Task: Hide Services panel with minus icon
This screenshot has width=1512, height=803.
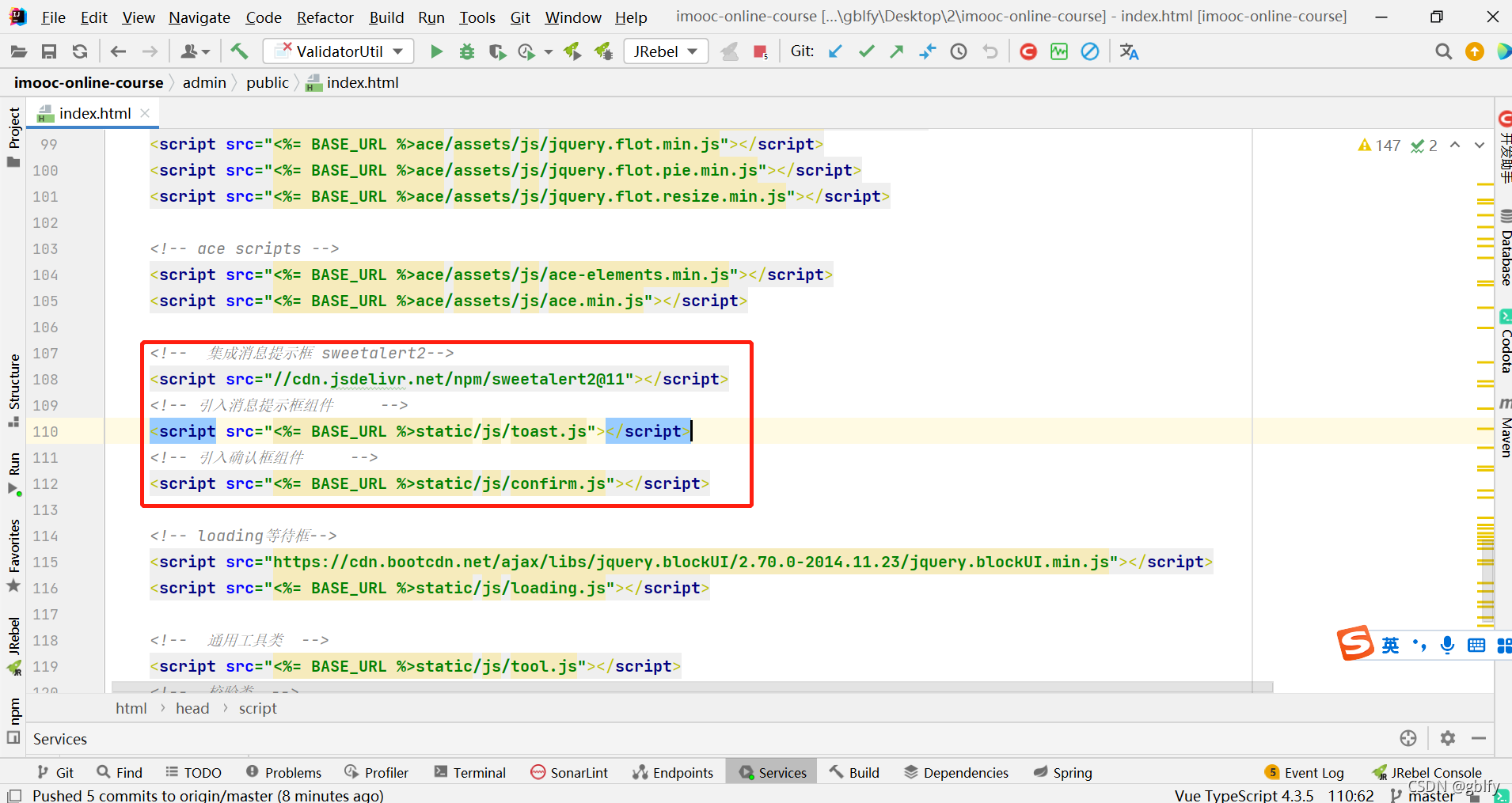Action: (1479, 738)
